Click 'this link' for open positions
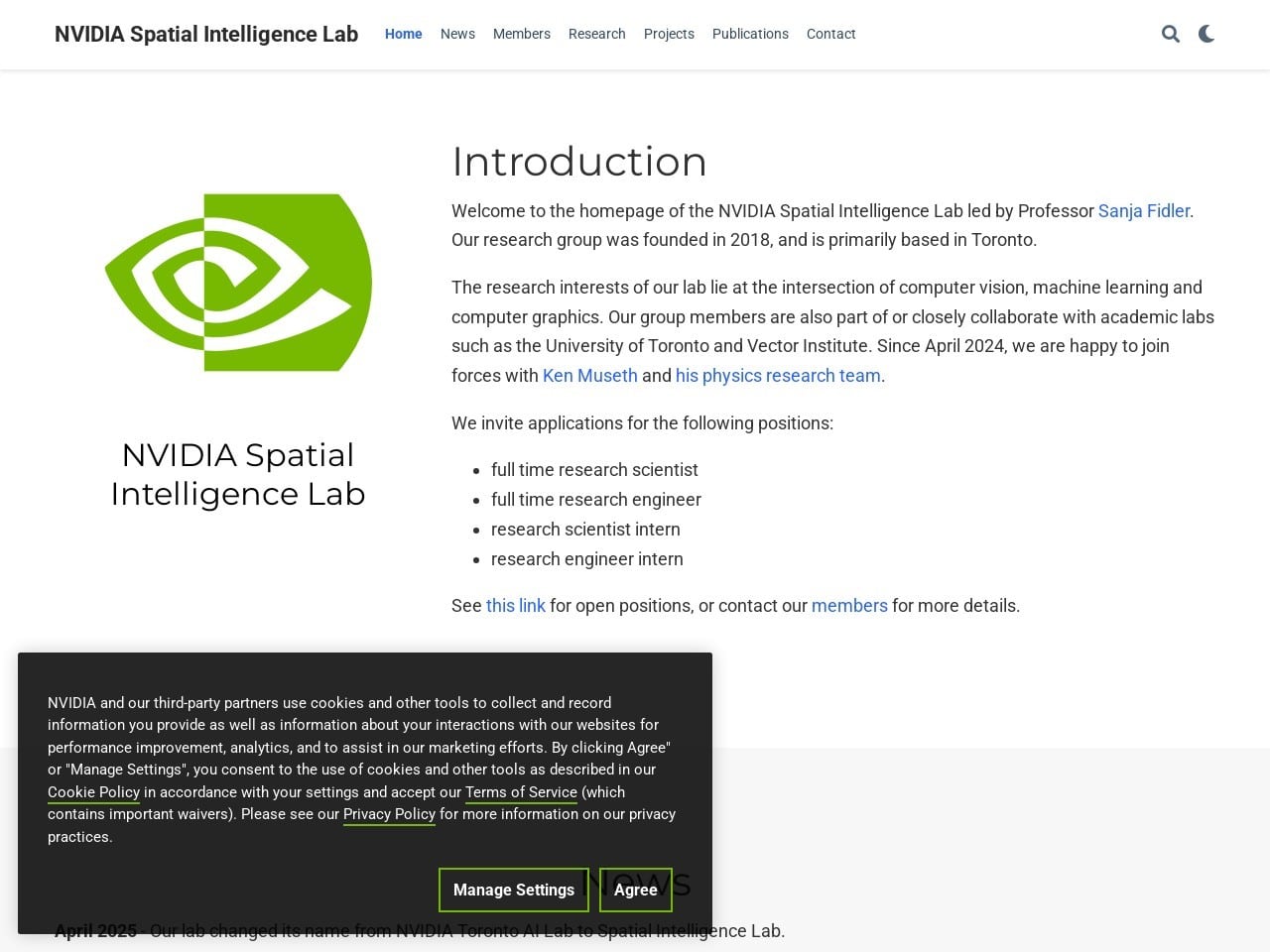Screen dimensions: 1270x952 [515, 605]
